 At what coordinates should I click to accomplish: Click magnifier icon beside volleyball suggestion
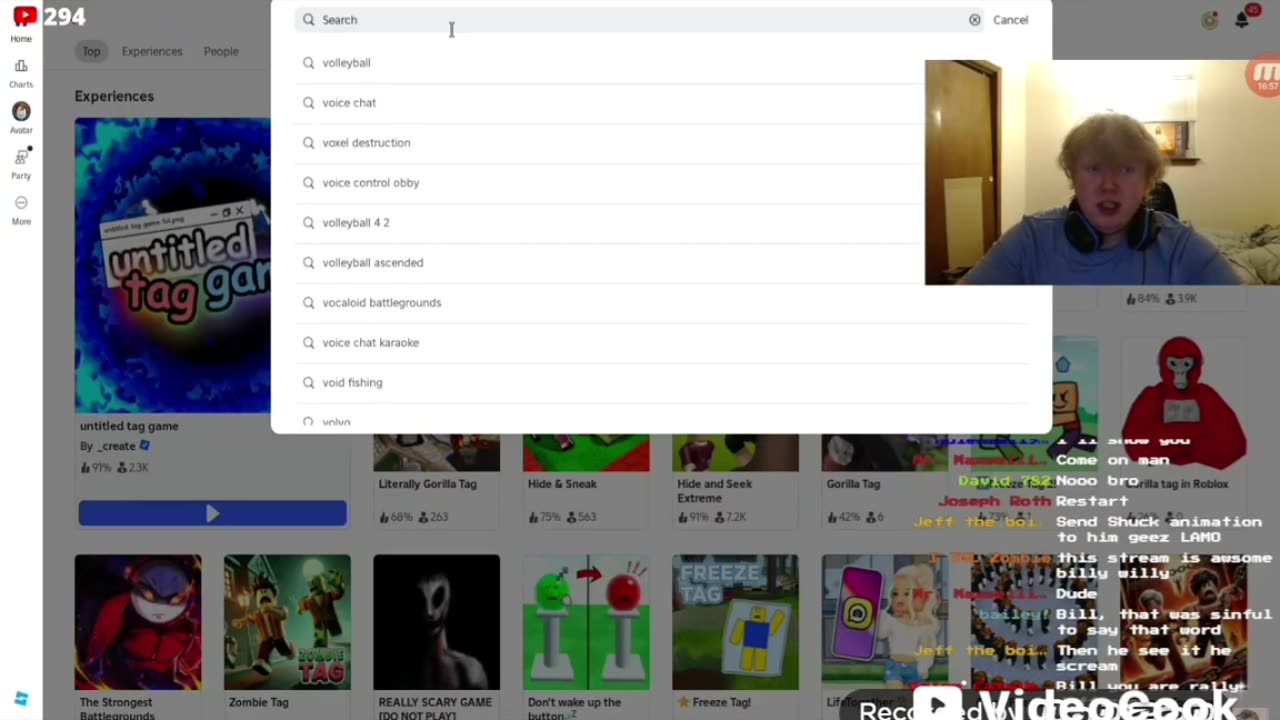coord(309,63)
